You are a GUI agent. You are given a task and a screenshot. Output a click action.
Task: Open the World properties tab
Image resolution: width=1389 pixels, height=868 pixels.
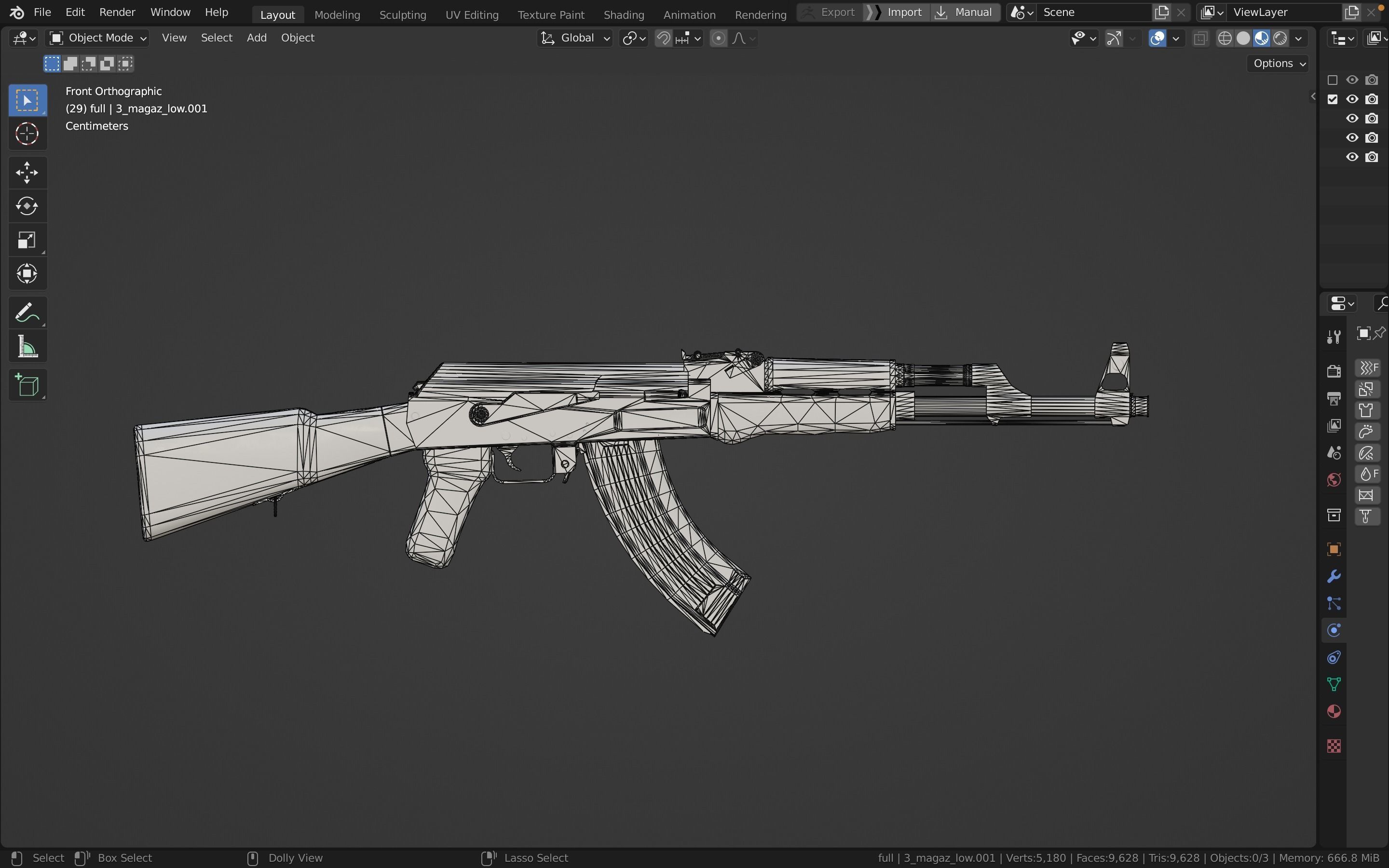click(x=1334, y=480)
